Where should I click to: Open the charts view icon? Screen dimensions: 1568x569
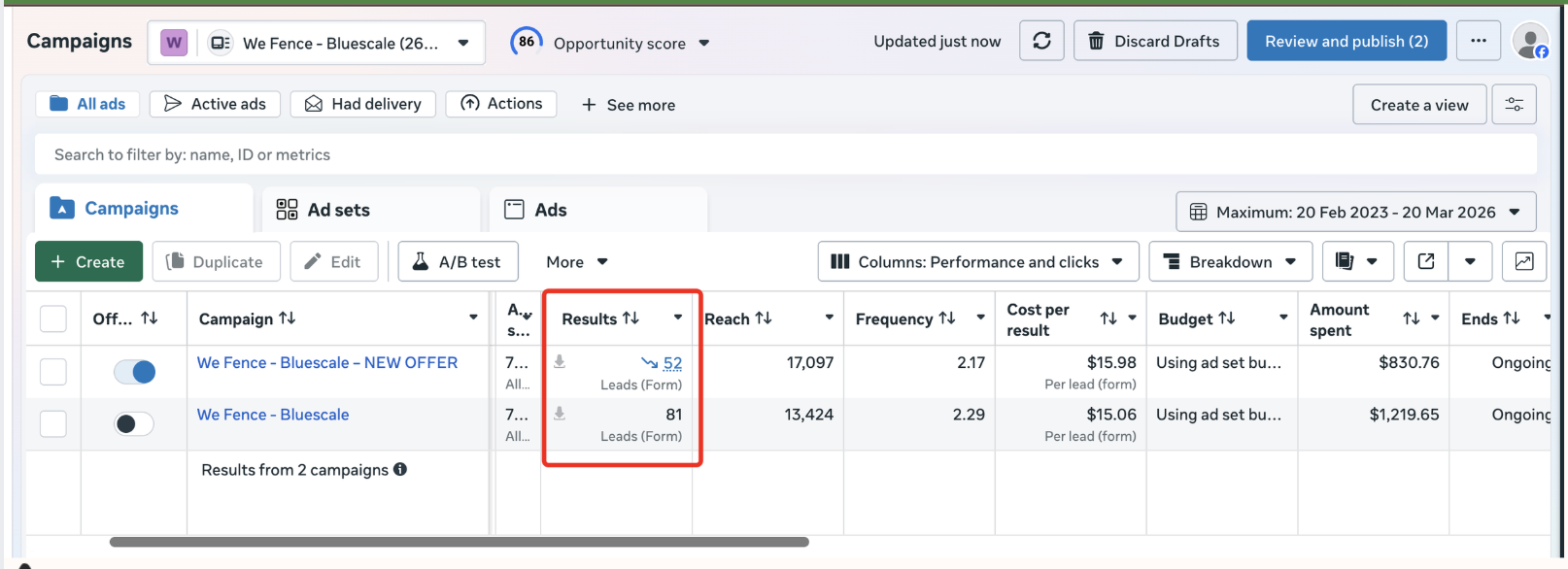coord(1524,261)
